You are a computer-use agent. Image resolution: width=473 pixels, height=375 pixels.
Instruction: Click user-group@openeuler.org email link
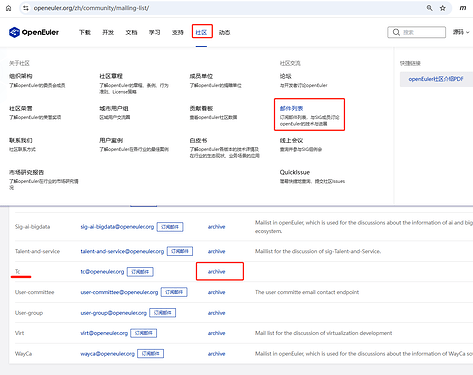114,313
